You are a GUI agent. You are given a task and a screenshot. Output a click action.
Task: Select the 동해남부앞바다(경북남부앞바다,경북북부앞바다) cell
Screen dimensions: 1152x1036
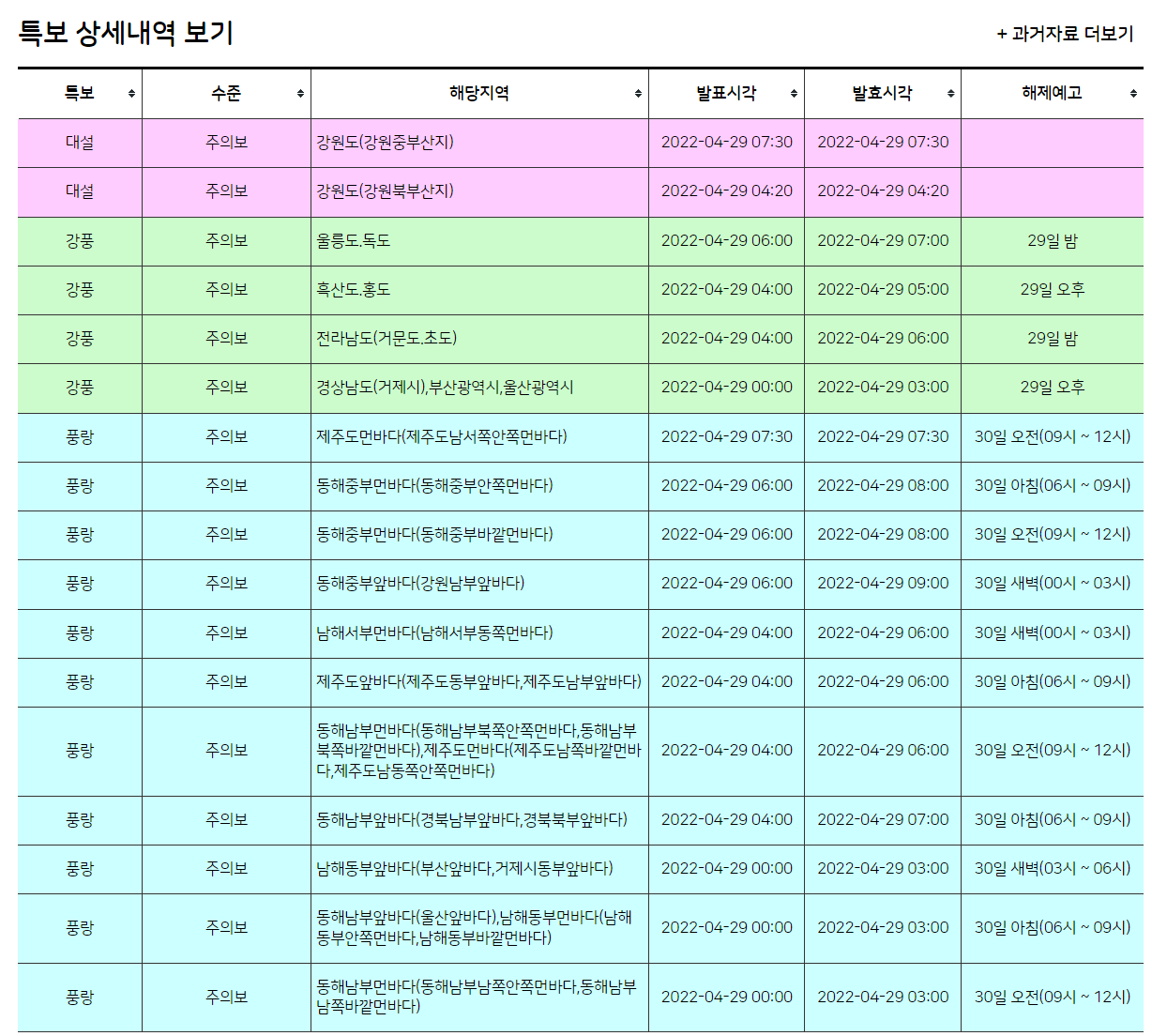click(x=479, y=820)
